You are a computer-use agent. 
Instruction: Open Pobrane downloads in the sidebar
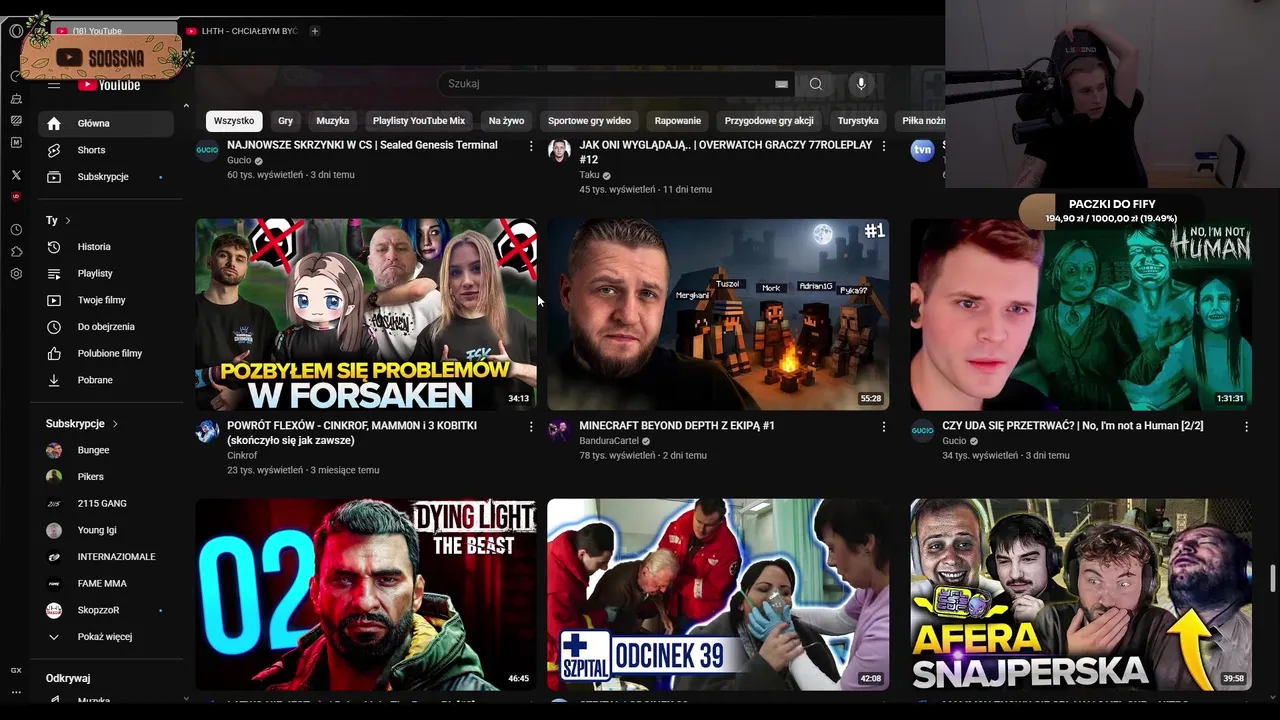pyautogui.click(x=106, y=380)
